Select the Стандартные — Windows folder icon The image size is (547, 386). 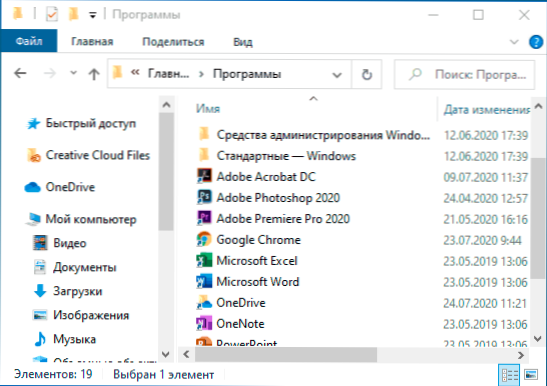point(204,155)
